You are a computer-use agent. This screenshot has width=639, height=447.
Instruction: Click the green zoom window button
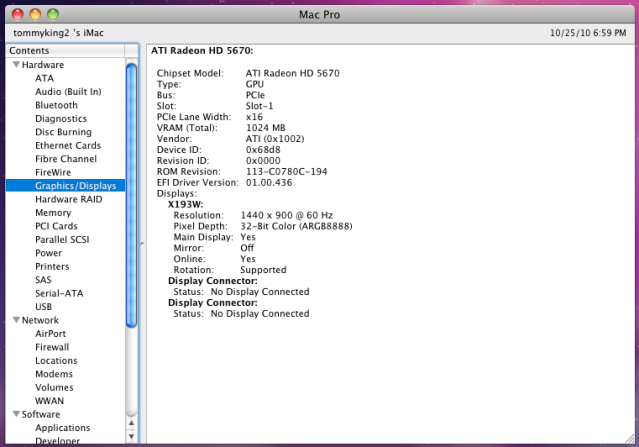55,14
